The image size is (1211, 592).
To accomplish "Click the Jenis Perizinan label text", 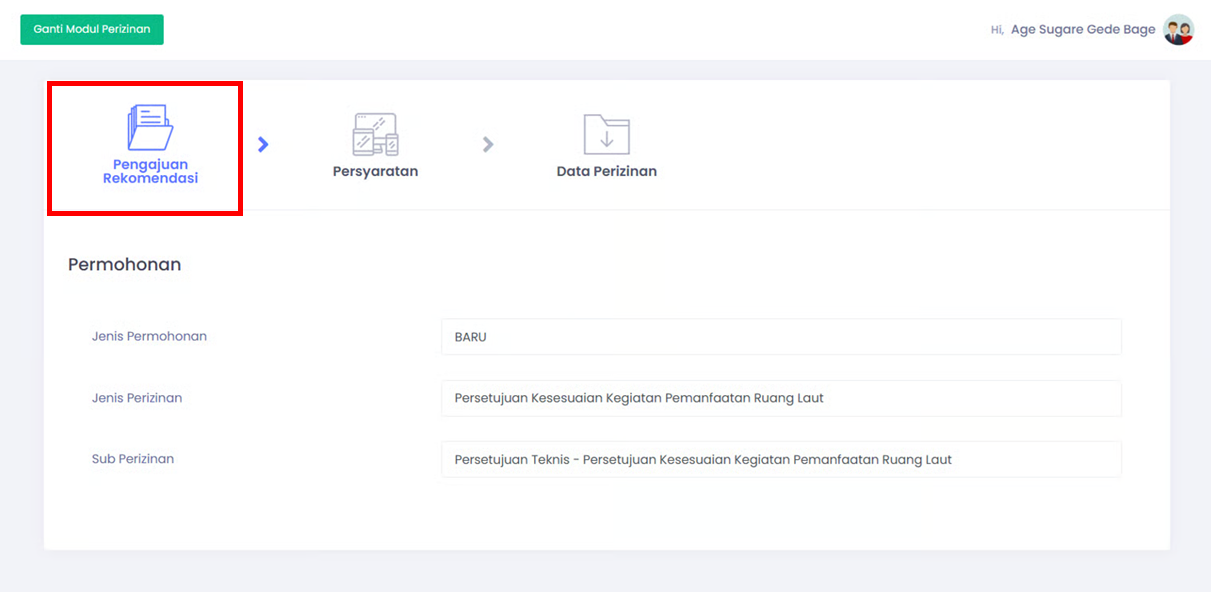I will click(x=137, y=398).
